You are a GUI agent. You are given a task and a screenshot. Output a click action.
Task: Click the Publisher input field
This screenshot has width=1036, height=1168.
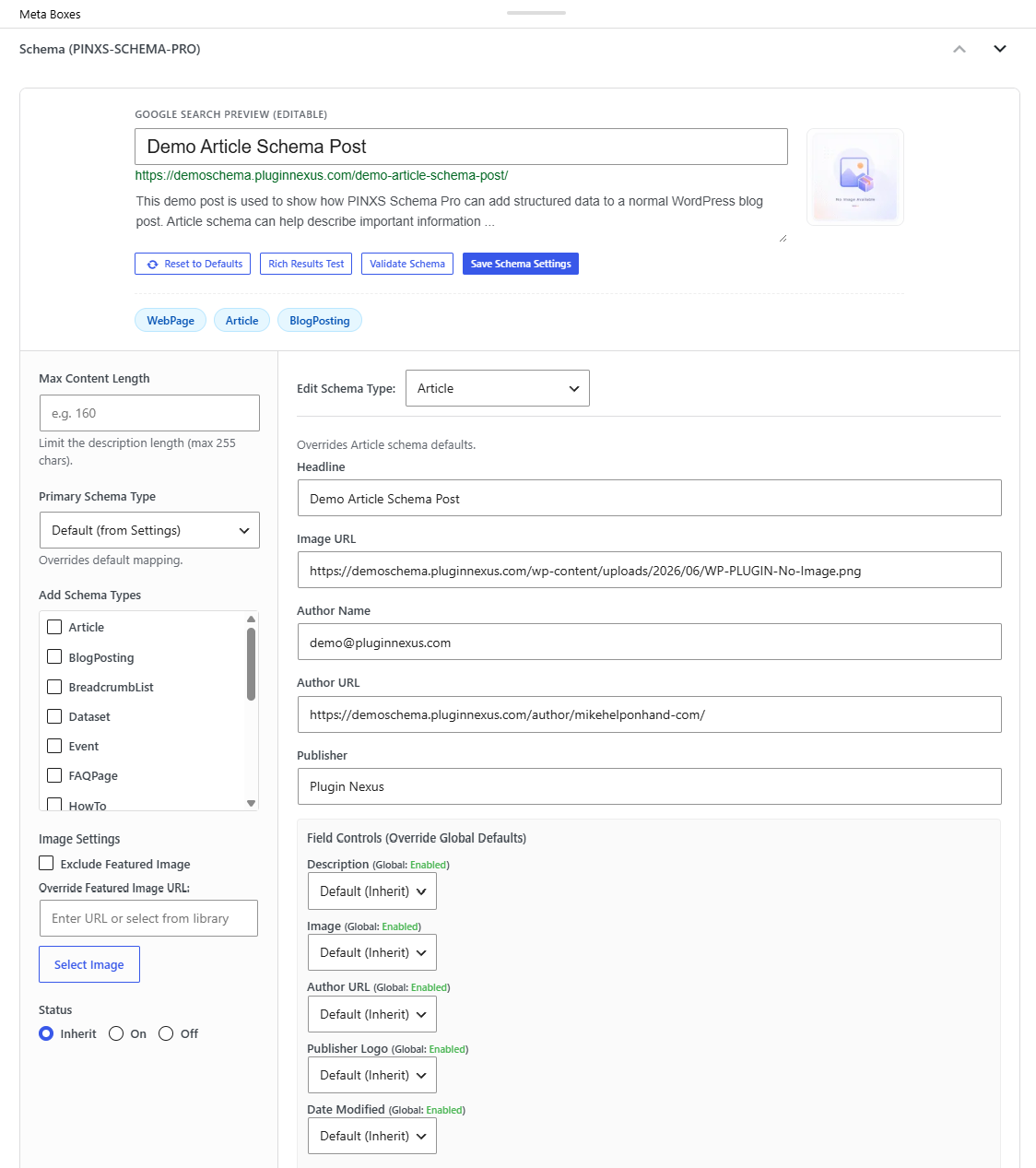pos(650,786)
